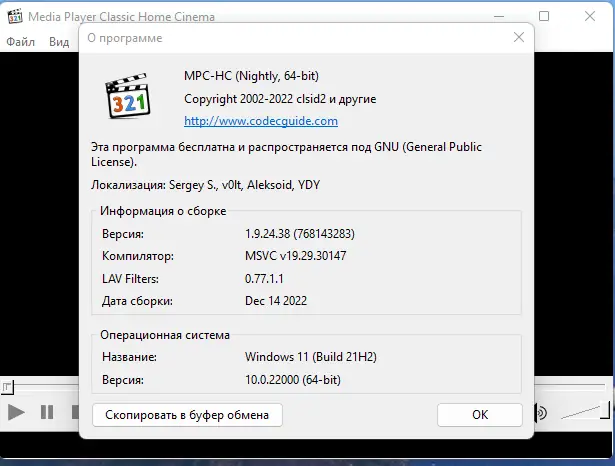The image size is (615, 466).
Task: Pause playback with the Pause button
Action: click(47, 412)
